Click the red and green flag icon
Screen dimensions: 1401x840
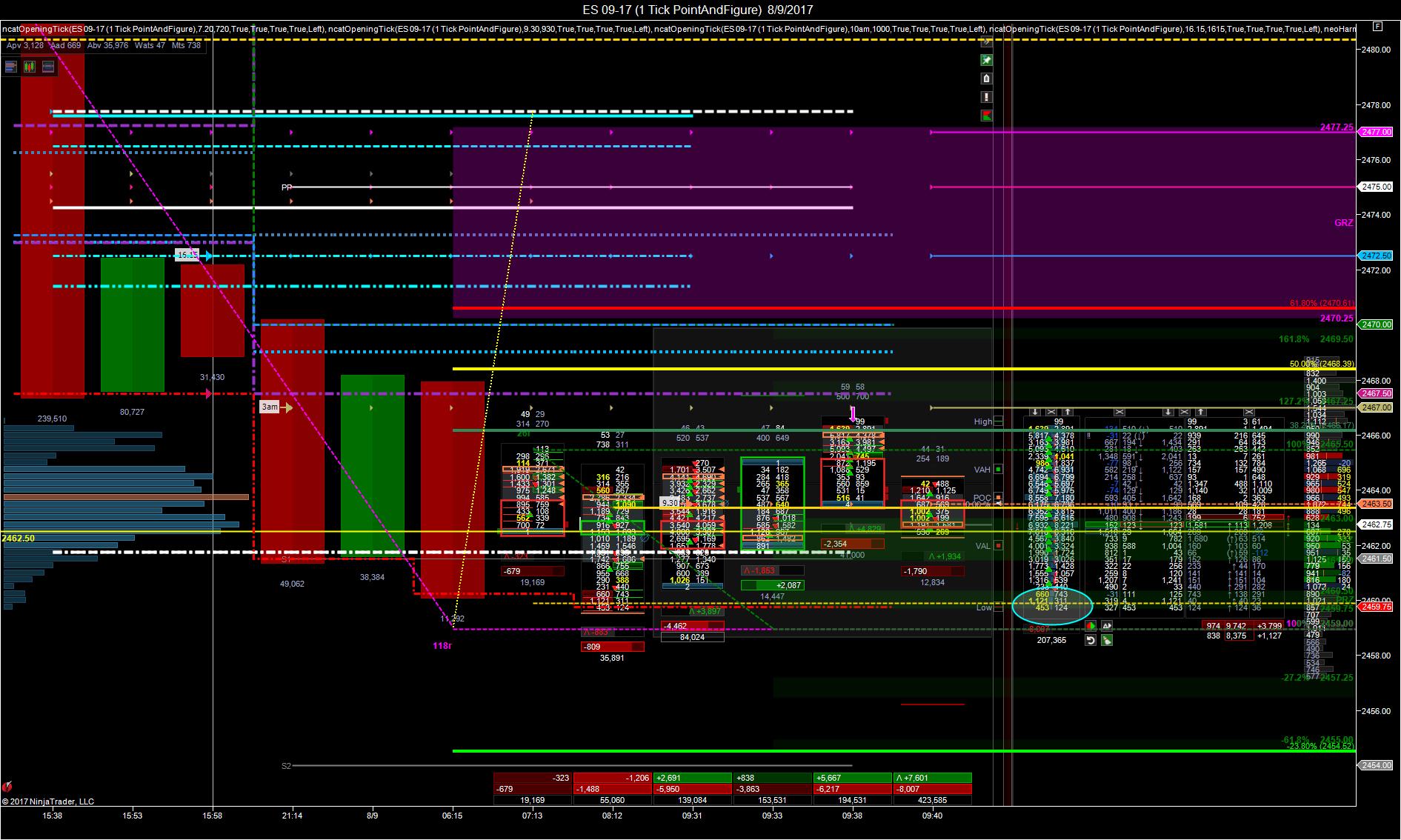coord(986,116)
